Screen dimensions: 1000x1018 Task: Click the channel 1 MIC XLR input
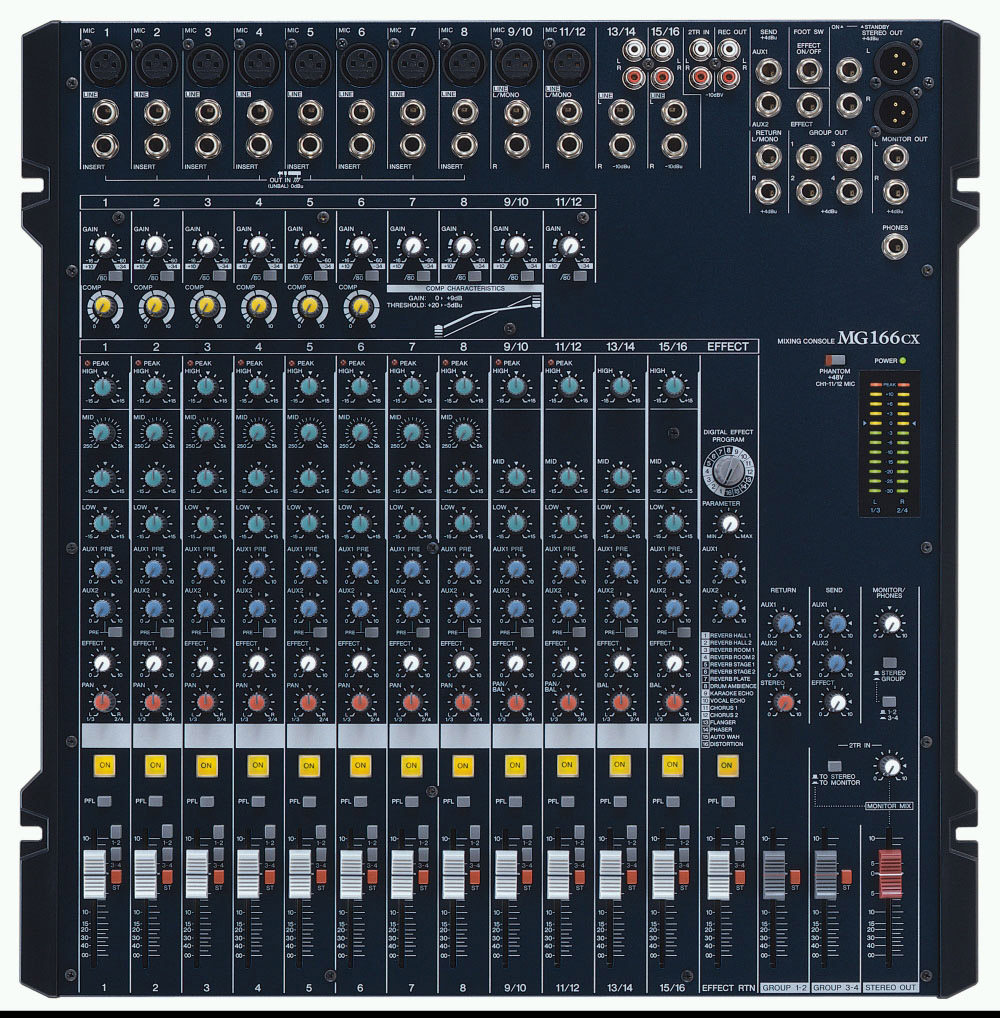[105, 64]
